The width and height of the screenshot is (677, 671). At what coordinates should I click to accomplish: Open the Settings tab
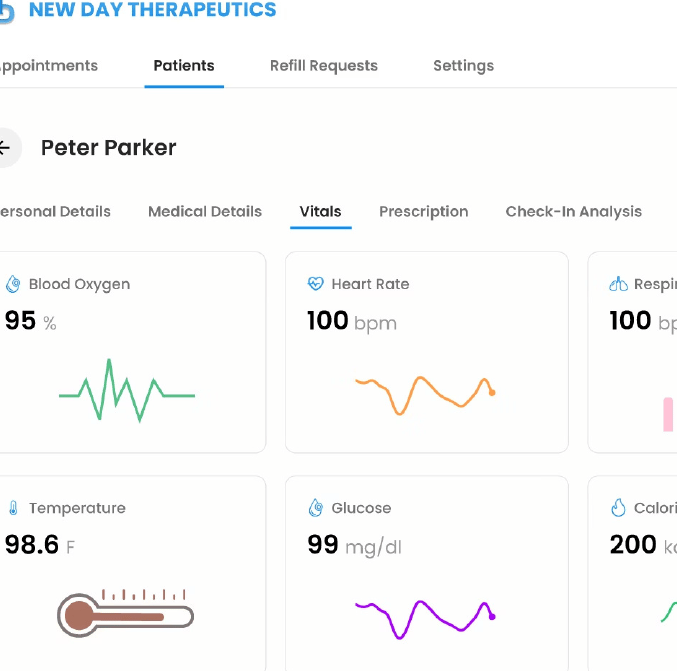[x=464, y=66]
